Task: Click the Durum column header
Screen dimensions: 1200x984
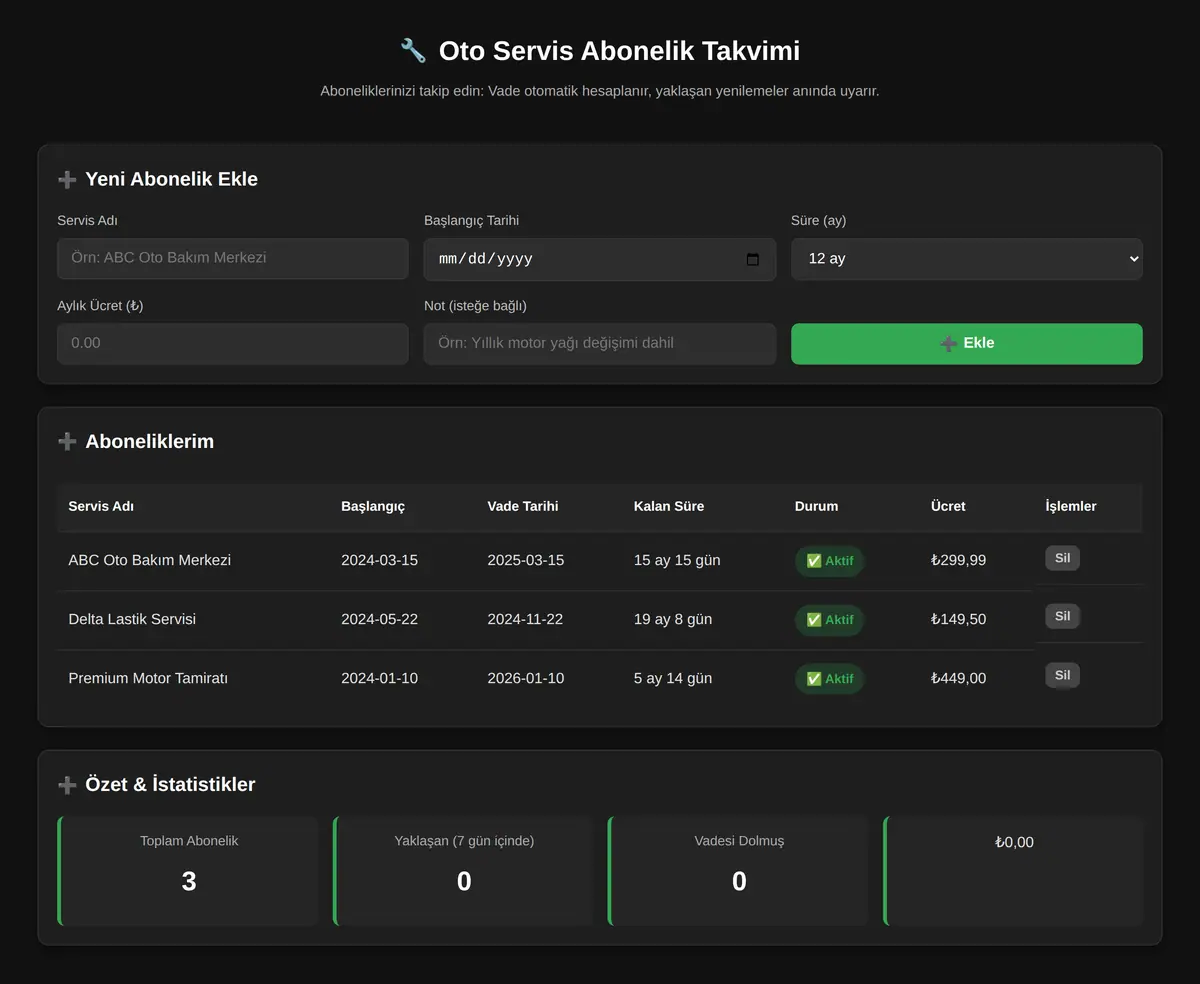Action: (816, 506)
